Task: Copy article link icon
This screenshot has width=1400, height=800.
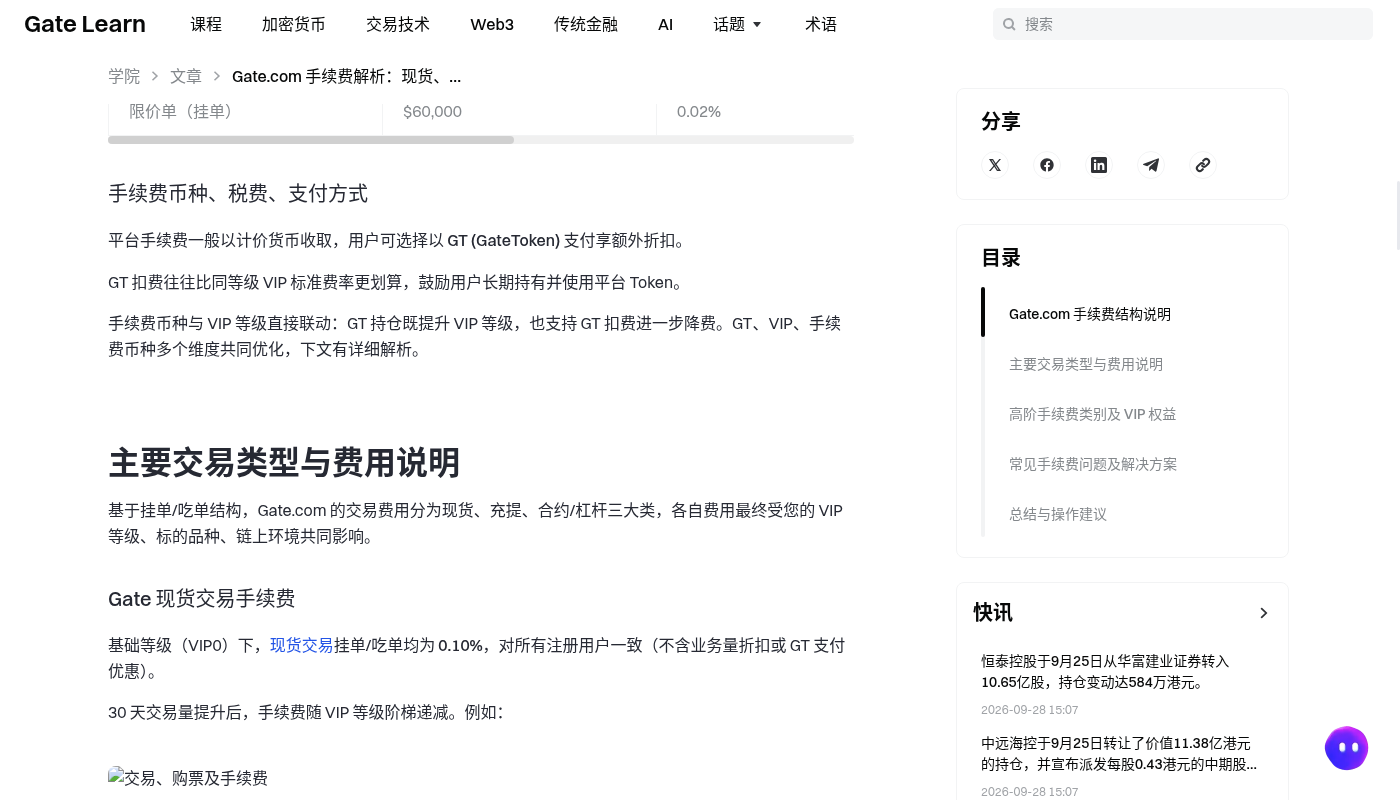Action: tap(1203, 165)
